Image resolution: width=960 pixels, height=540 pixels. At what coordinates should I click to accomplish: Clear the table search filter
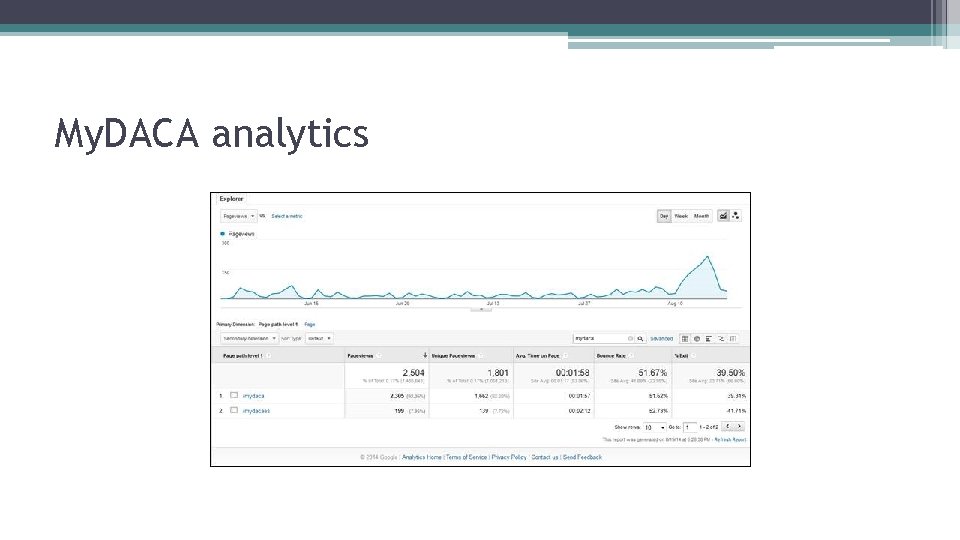tap(630, 339)
